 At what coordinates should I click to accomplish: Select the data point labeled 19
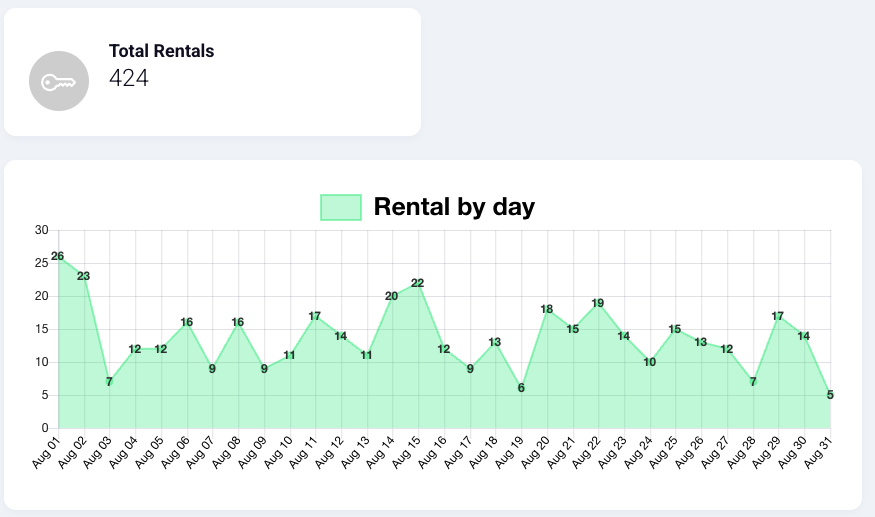598,303
